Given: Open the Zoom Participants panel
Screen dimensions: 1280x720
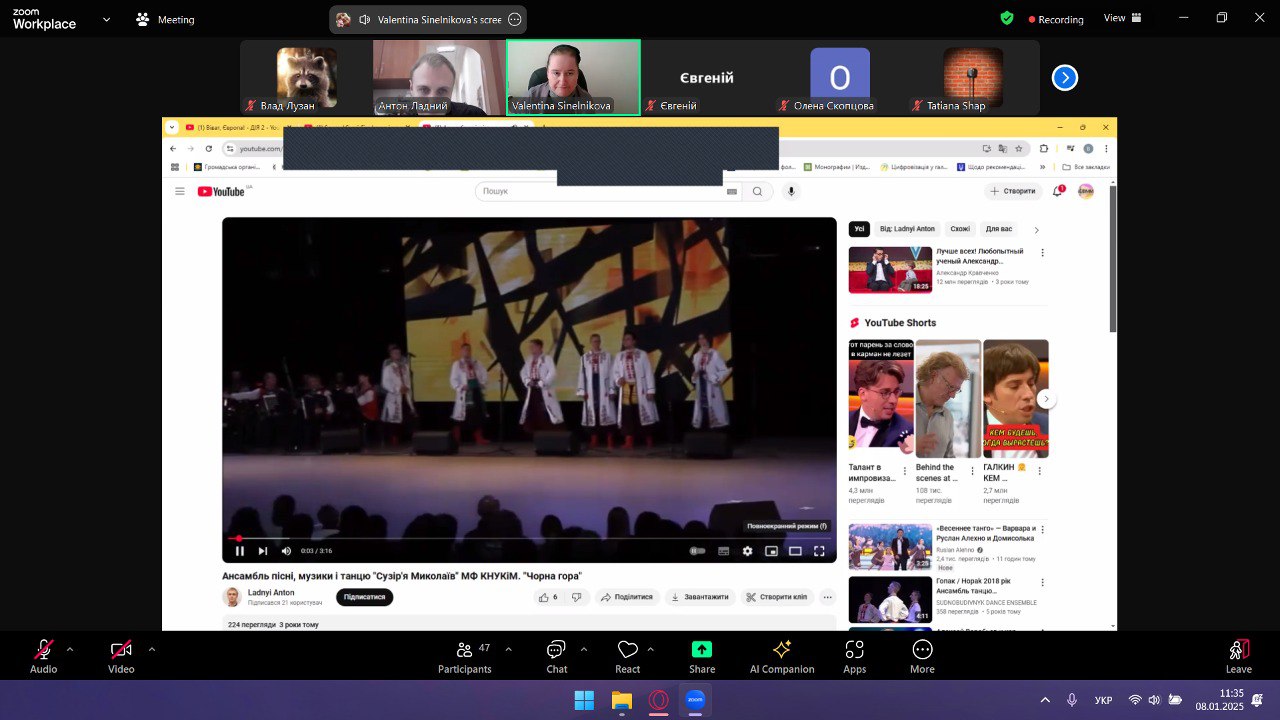Looking at the screenshot, I should tap(465, 657).
